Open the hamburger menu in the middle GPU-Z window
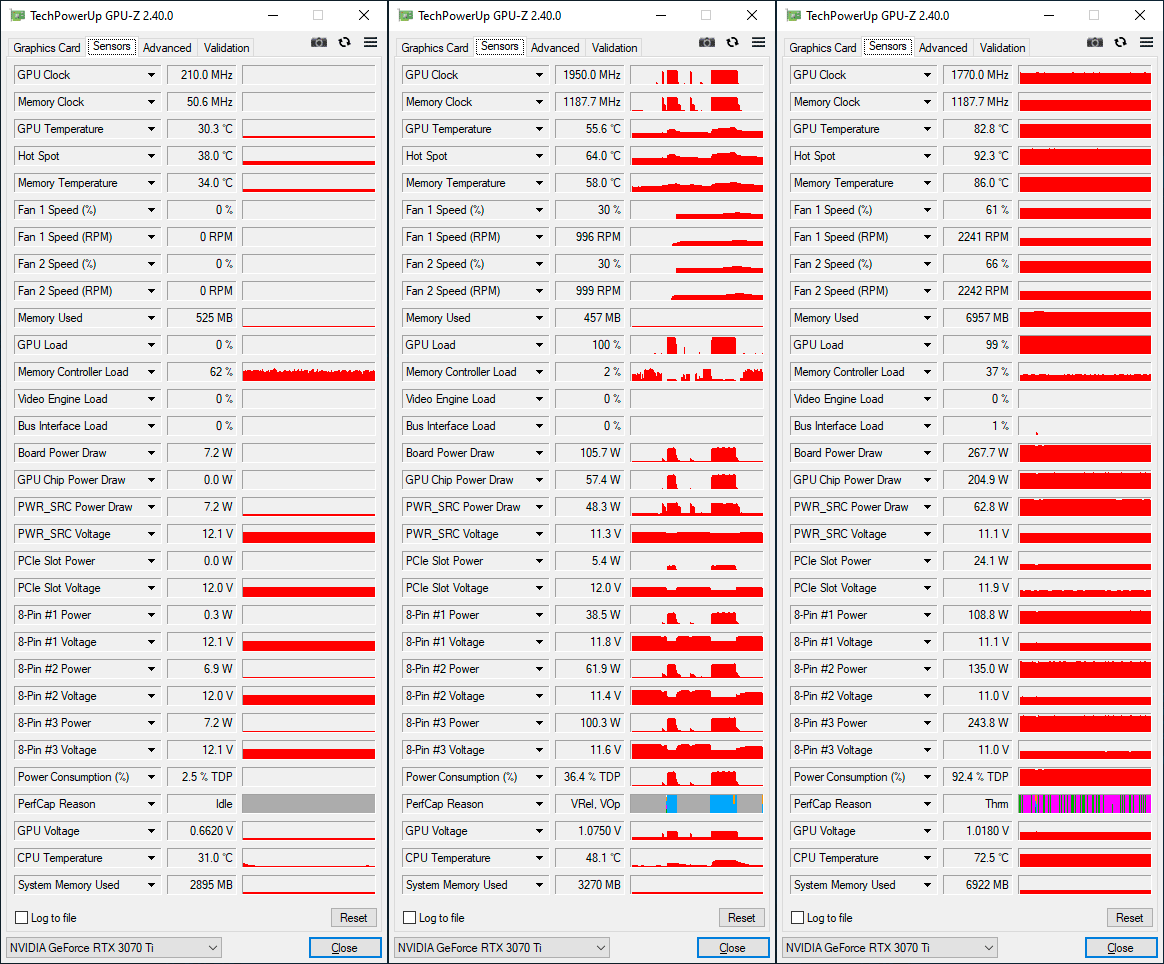This screenshot has height=964, width=1164. click(758, 42)
